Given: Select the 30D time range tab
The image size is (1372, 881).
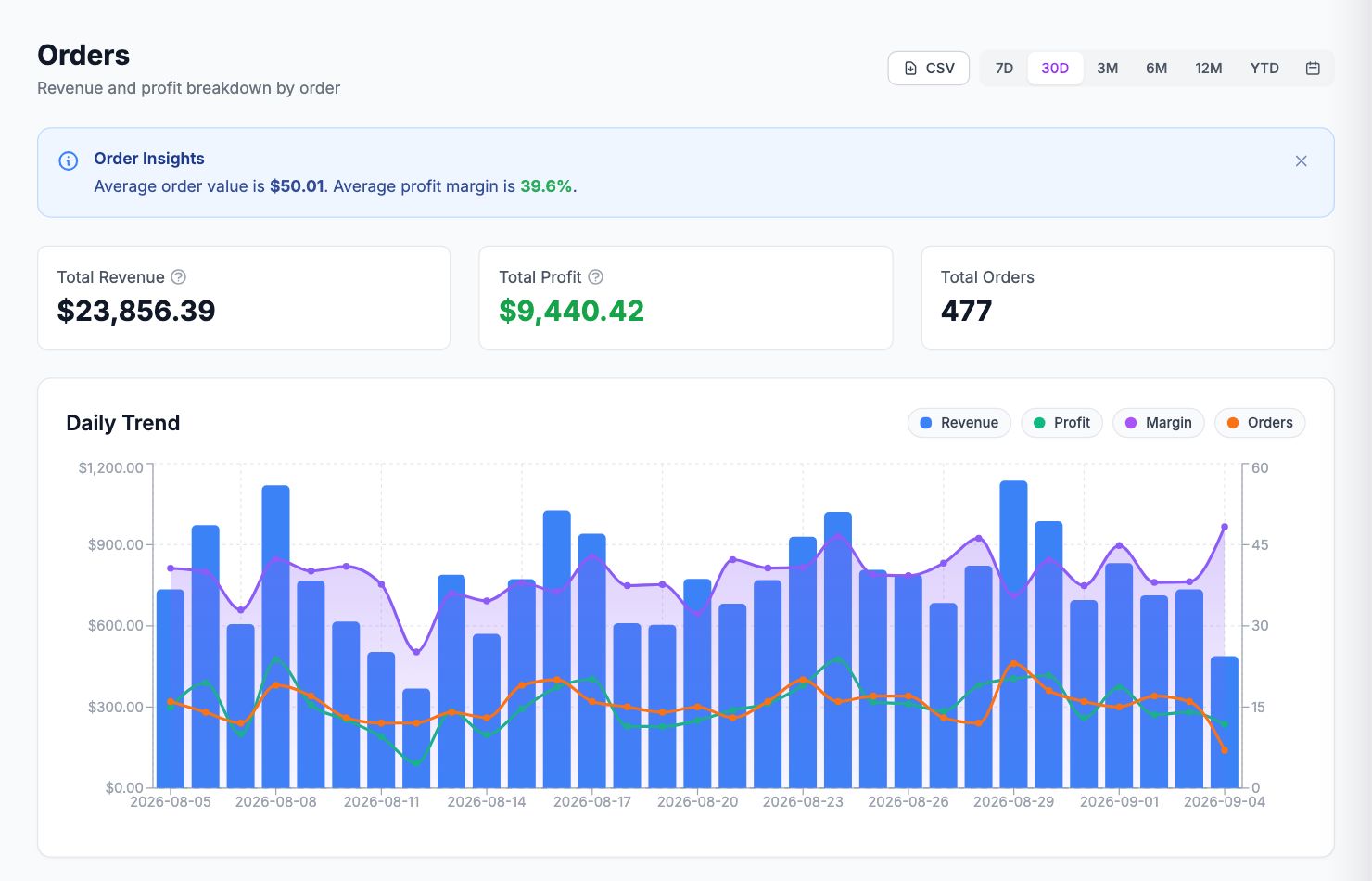Looking at the screenshot, I should pyautogui.click(x=1055, y=69).
